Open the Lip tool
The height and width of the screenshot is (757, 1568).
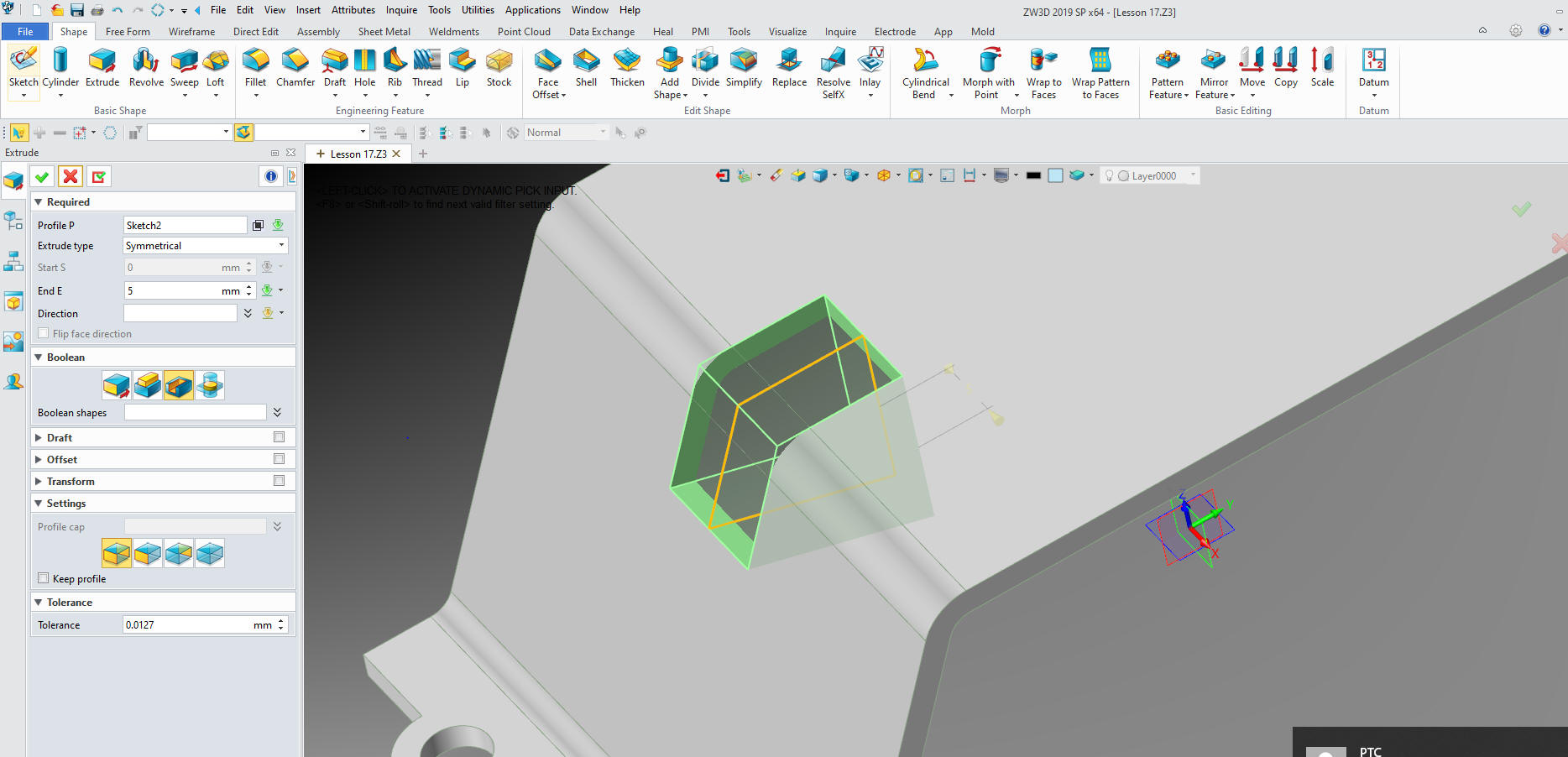coord(463,67)
